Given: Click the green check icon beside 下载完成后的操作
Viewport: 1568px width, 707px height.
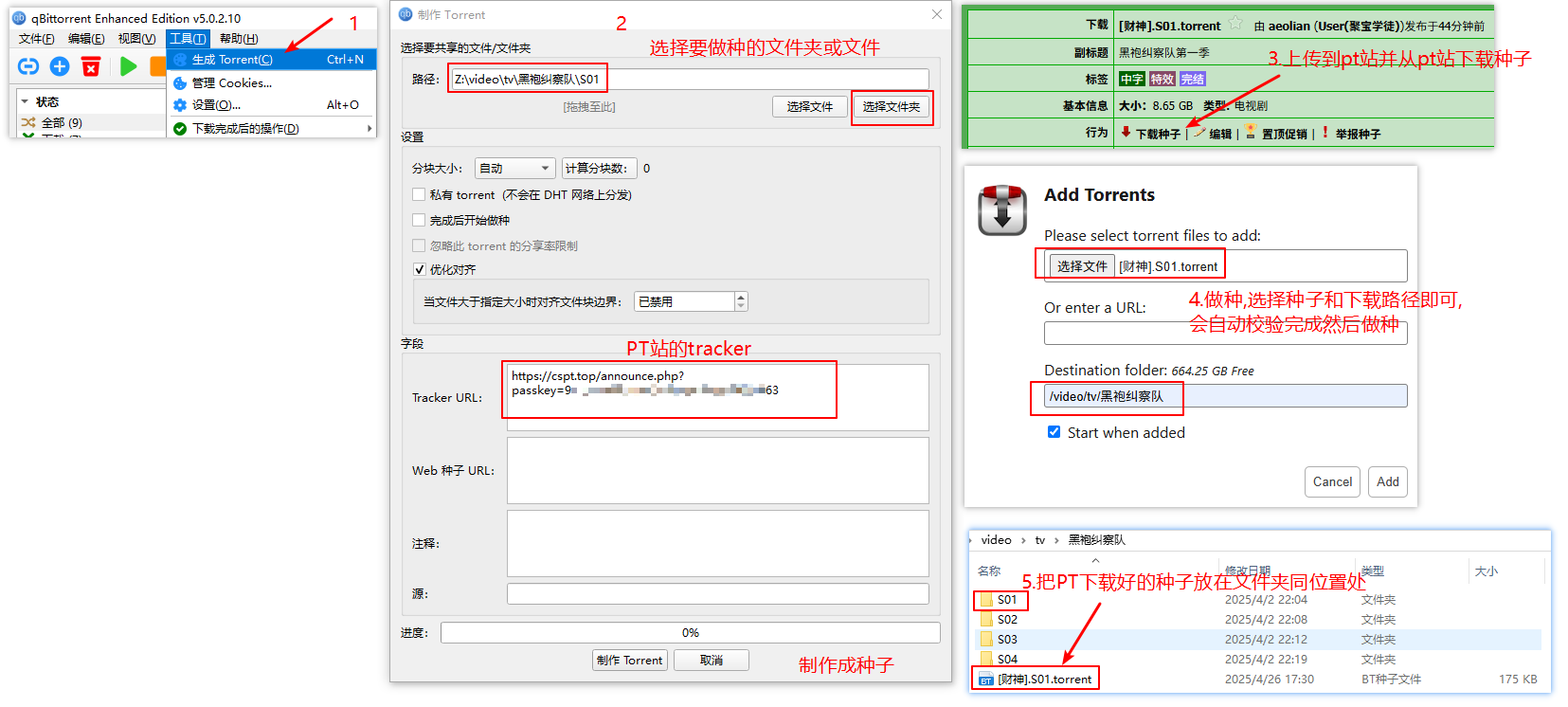Looking at the screenshot, I should coord(180,128).
